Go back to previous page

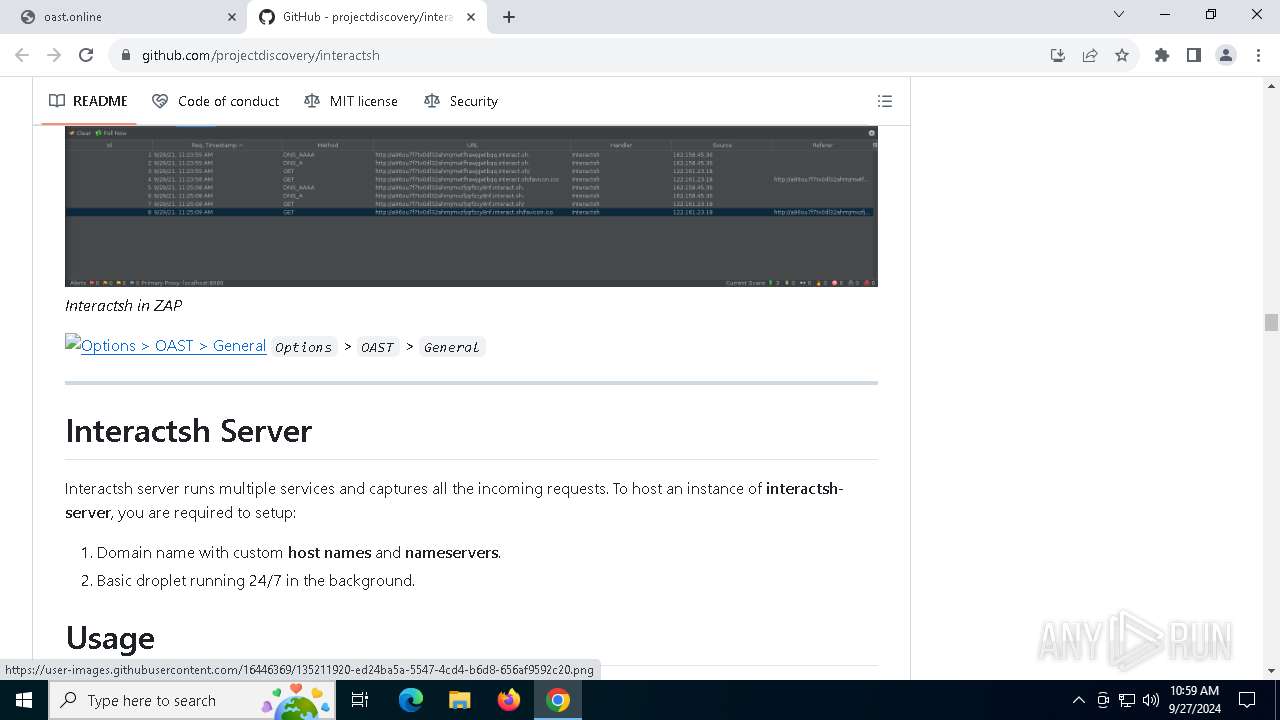(x=23, y=55)
